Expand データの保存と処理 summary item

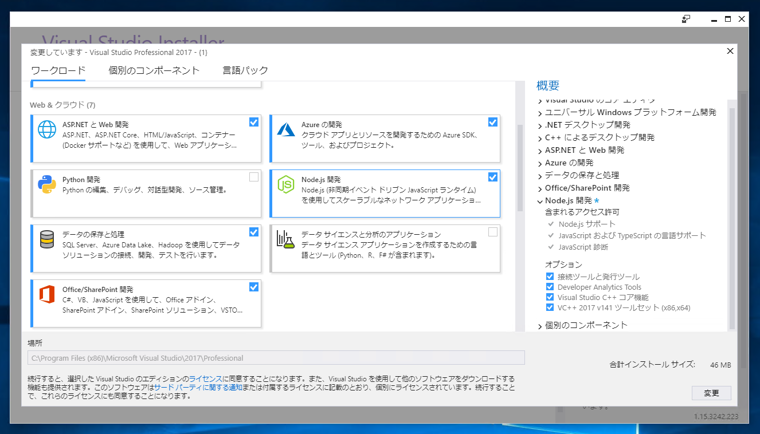[x=540, y=176]
